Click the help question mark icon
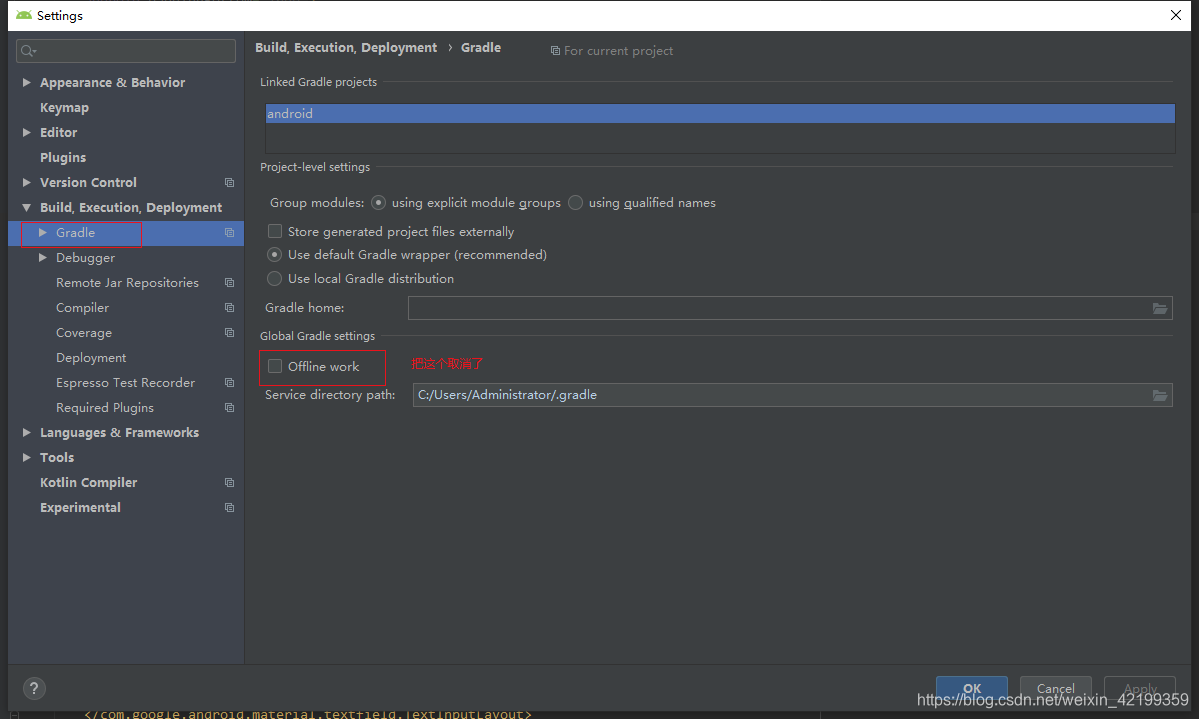This screenshot has height=719, width=1199. click(x=33, y=688)
